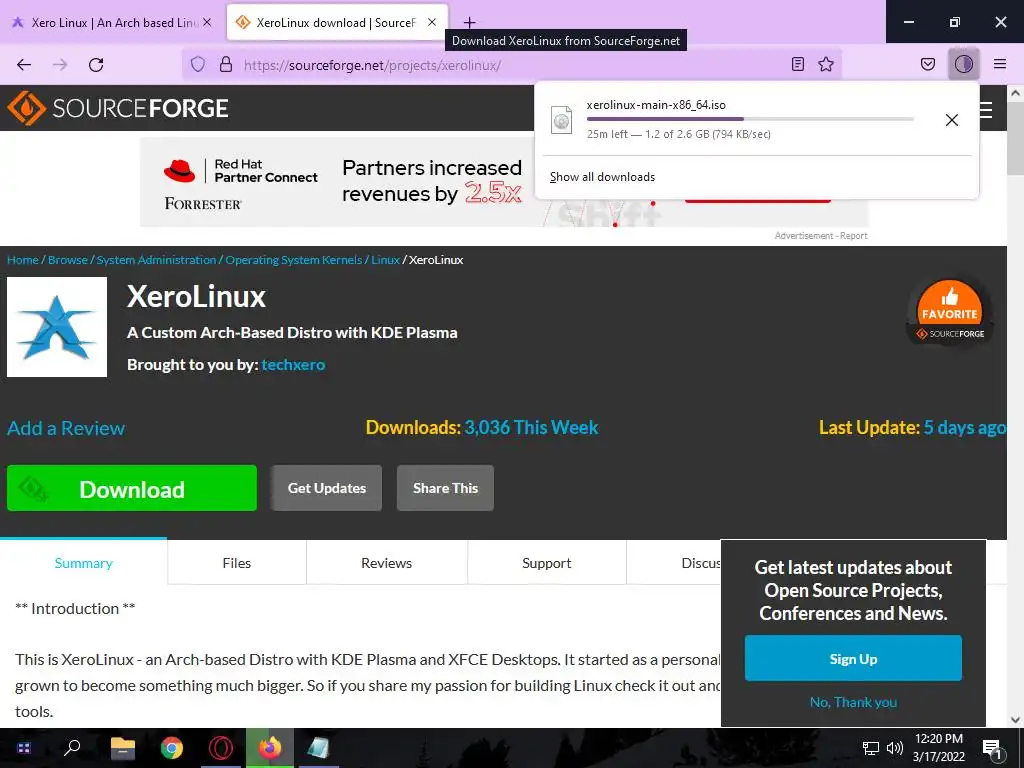This screenshot has height=768, width=1024.
Task: Go back using the browser back arrow
Action: (x=24, y=65)
